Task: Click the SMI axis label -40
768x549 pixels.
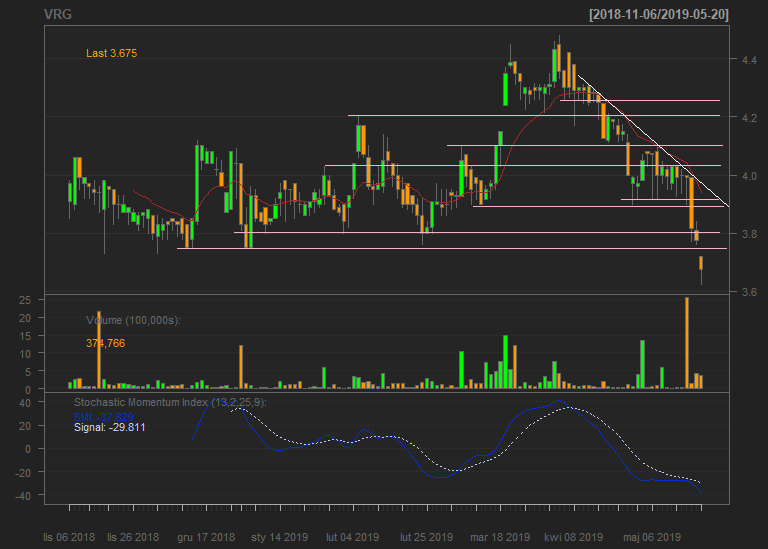Action: (x=23, y=496)
